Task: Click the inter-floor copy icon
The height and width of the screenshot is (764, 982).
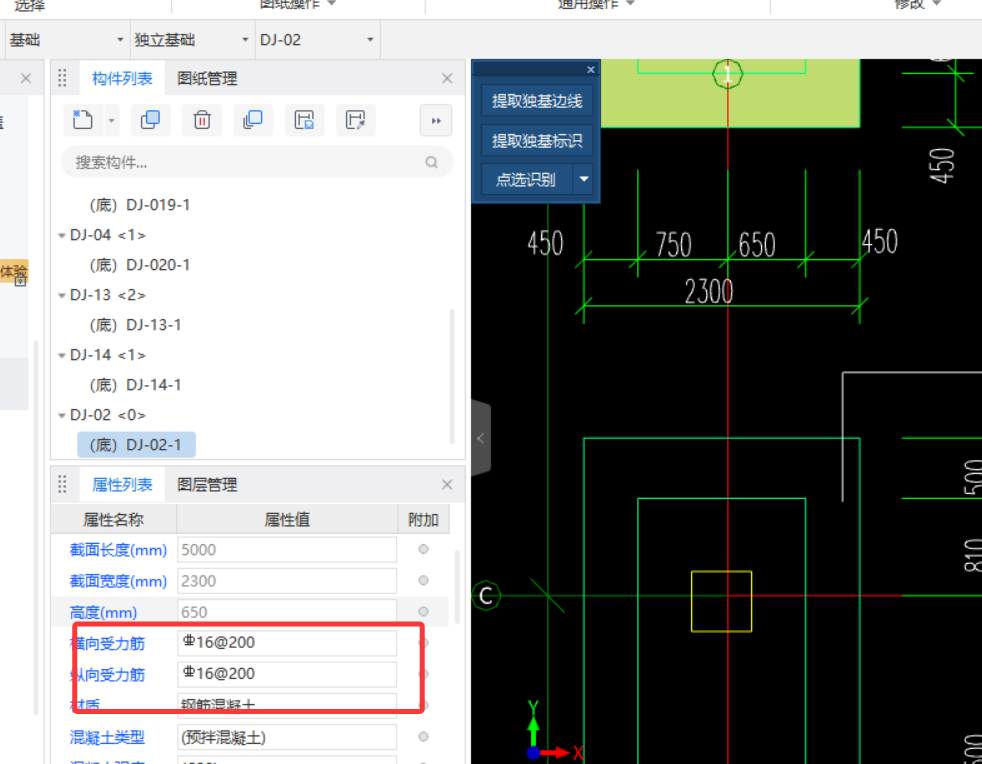Action: (253, 120)
